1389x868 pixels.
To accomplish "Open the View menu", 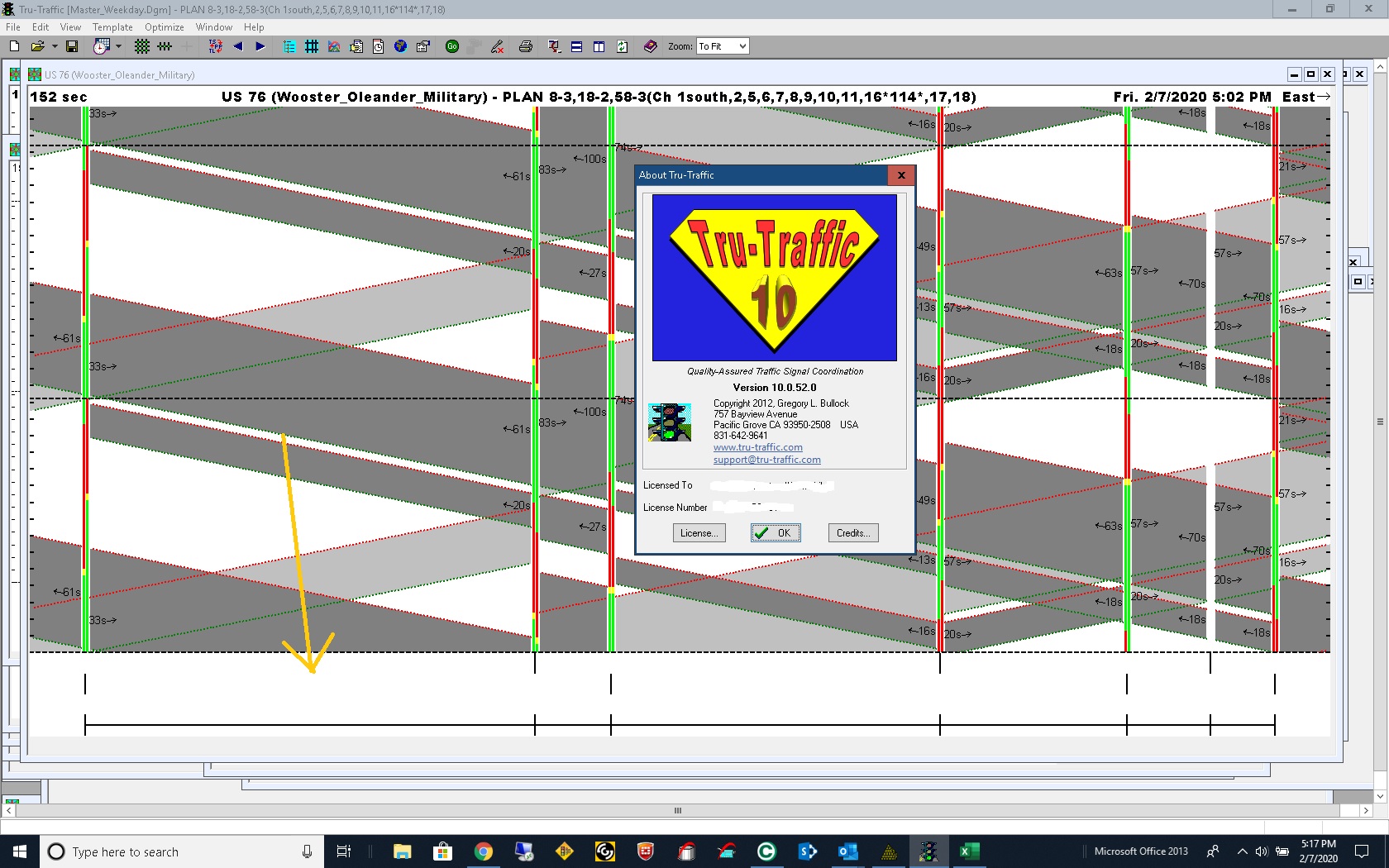I will coord(70,27).
